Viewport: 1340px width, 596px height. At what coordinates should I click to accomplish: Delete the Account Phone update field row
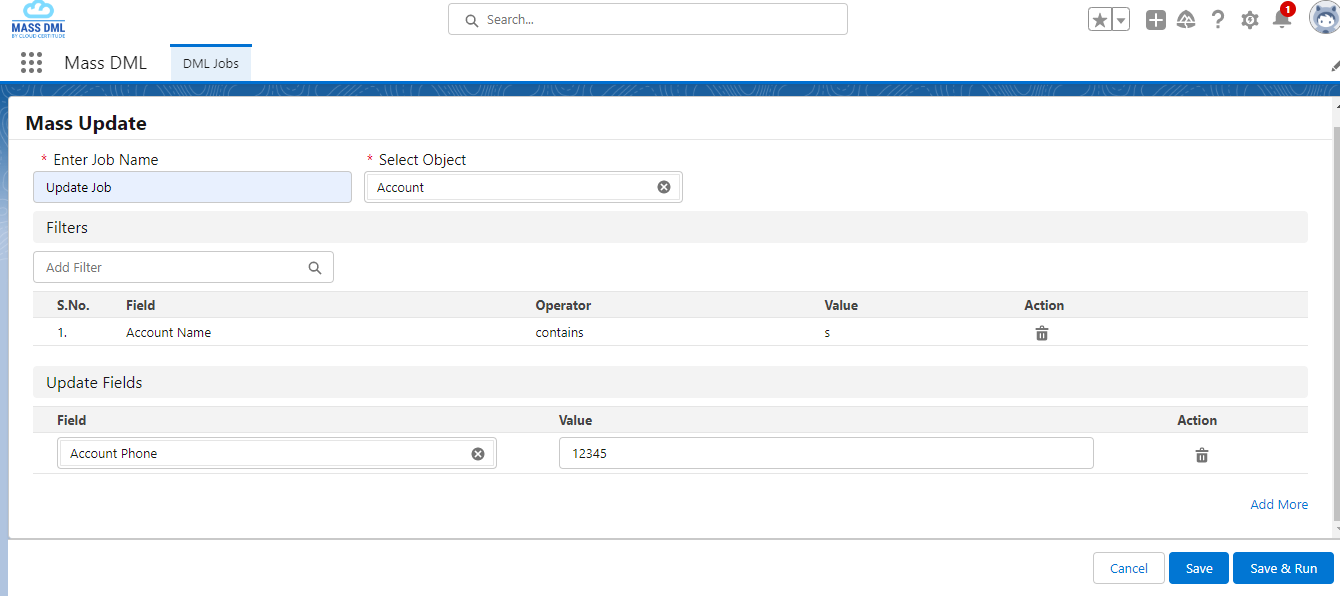1201,455
